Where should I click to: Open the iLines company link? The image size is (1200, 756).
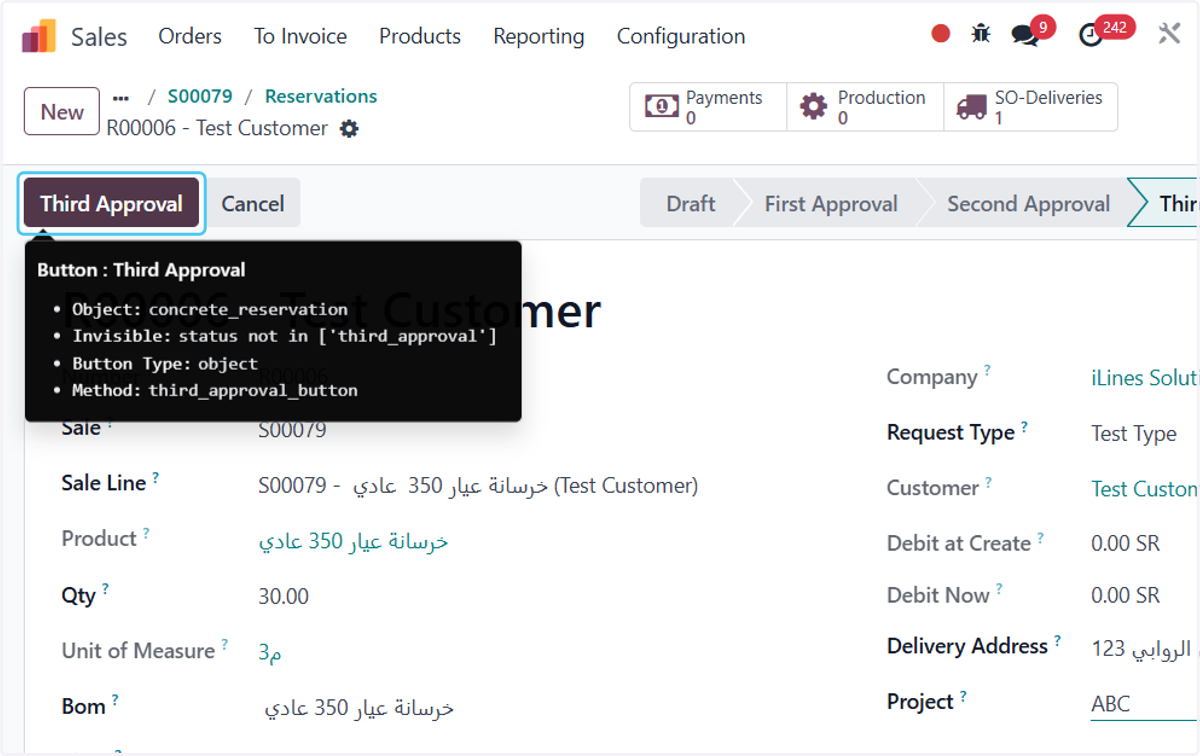(x=1145, y=378)
